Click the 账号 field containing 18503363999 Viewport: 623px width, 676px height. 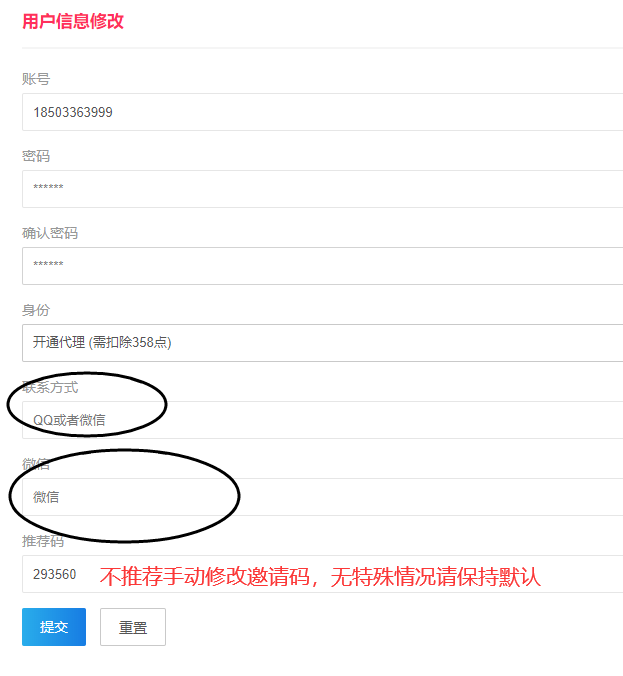pos(322,112)
